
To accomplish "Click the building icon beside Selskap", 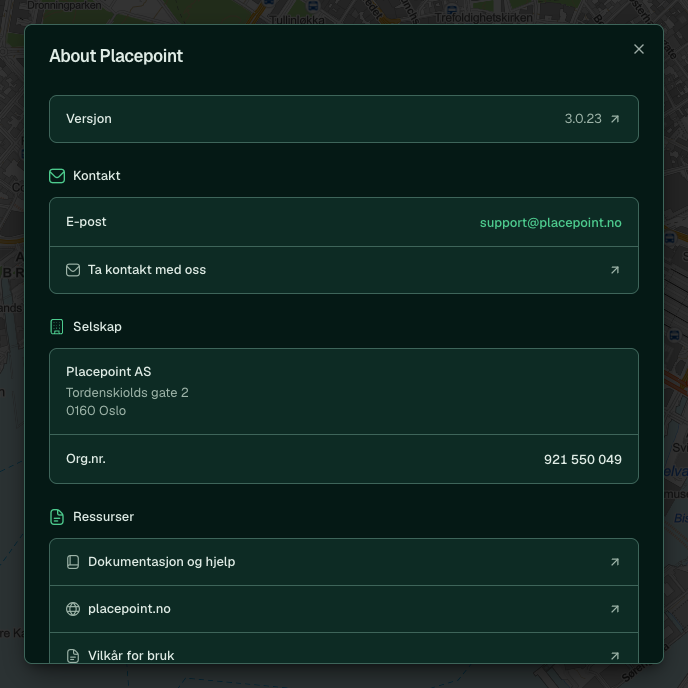I will coord(57,327).
